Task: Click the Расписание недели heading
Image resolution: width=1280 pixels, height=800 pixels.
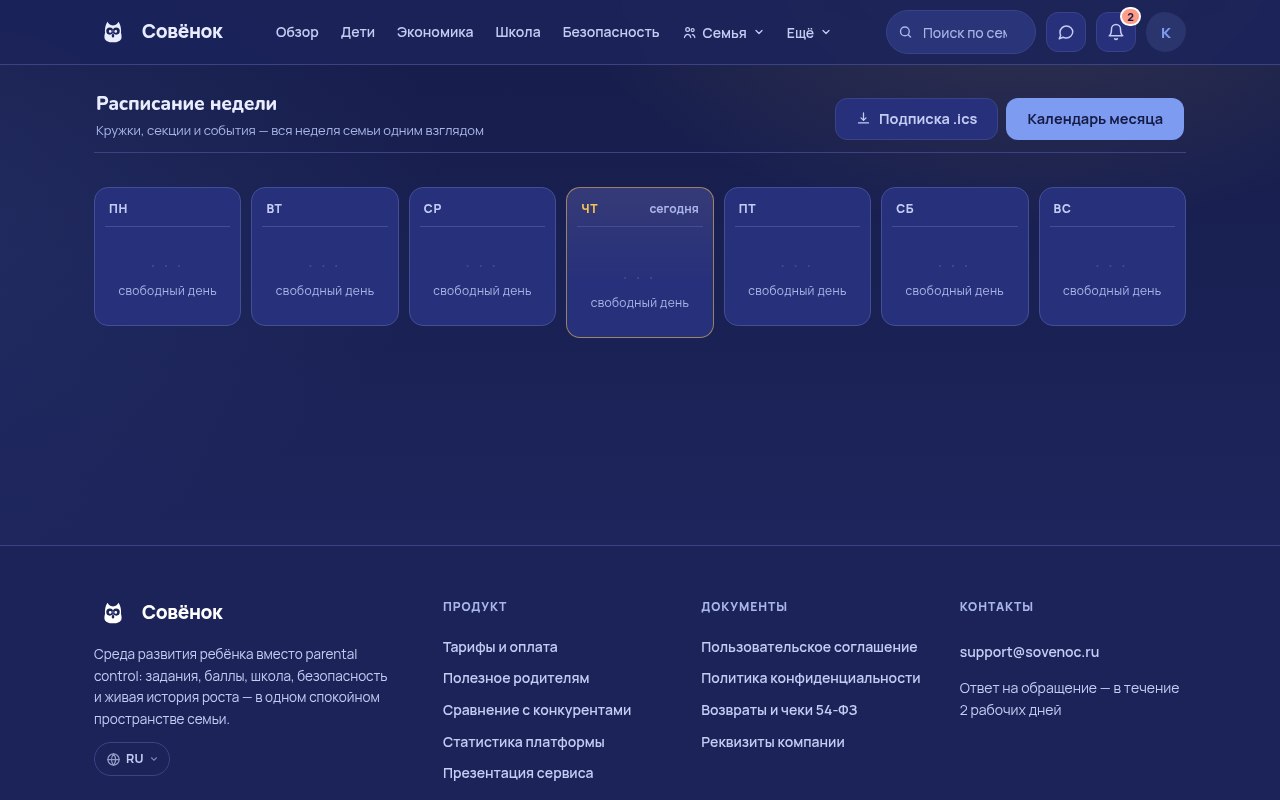Action: point(186,104)
